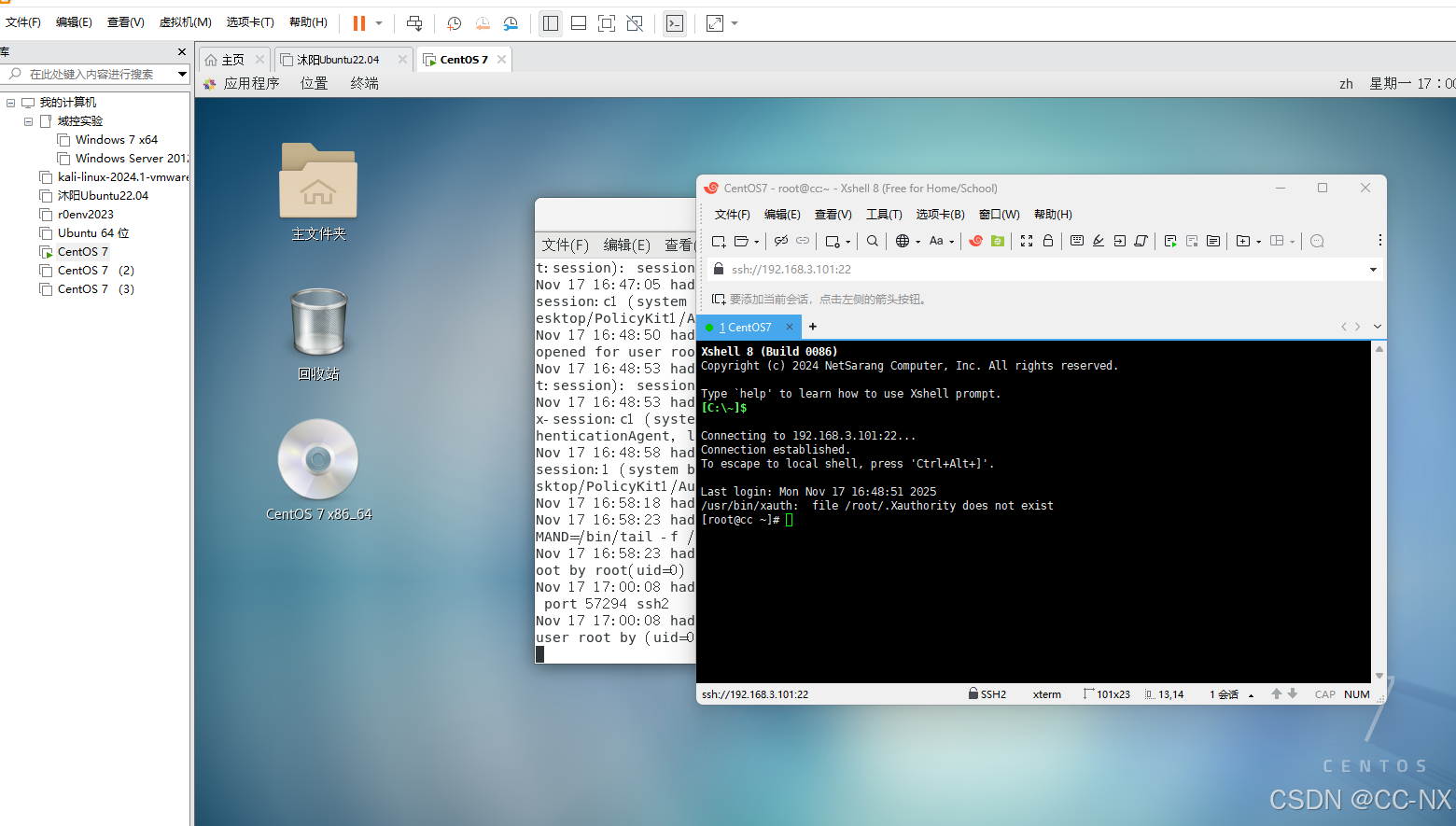
Task: Click the reconnect chain icon in Xshell toolbar
Action: click(803, 241)
